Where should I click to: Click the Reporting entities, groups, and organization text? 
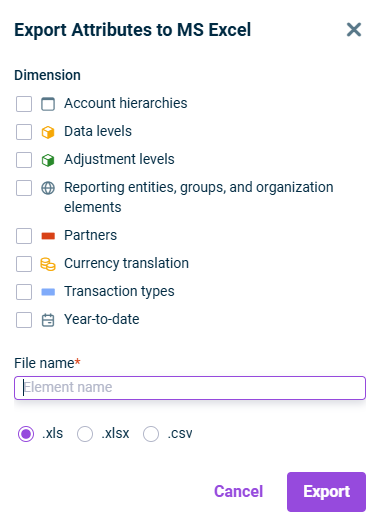[199, 197]
